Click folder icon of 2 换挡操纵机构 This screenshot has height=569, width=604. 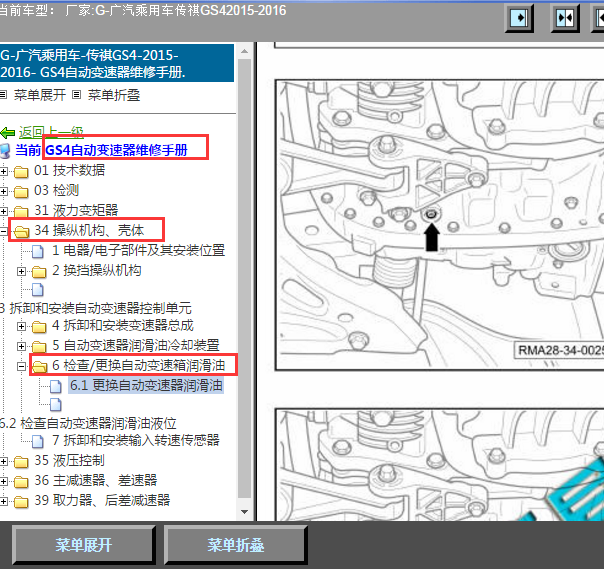click(39, 272)
